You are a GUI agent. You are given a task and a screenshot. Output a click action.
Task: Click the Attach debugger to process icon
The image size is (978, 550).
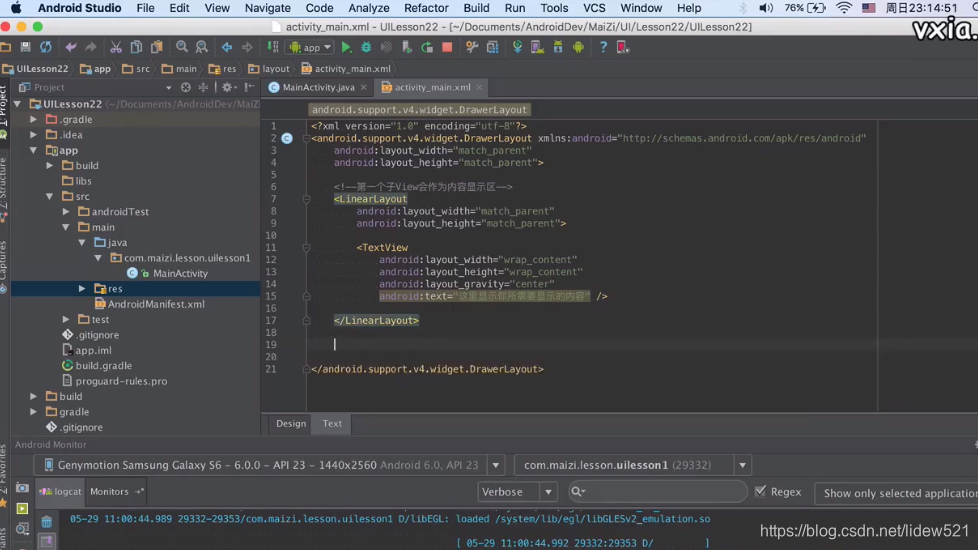point(407,47)
